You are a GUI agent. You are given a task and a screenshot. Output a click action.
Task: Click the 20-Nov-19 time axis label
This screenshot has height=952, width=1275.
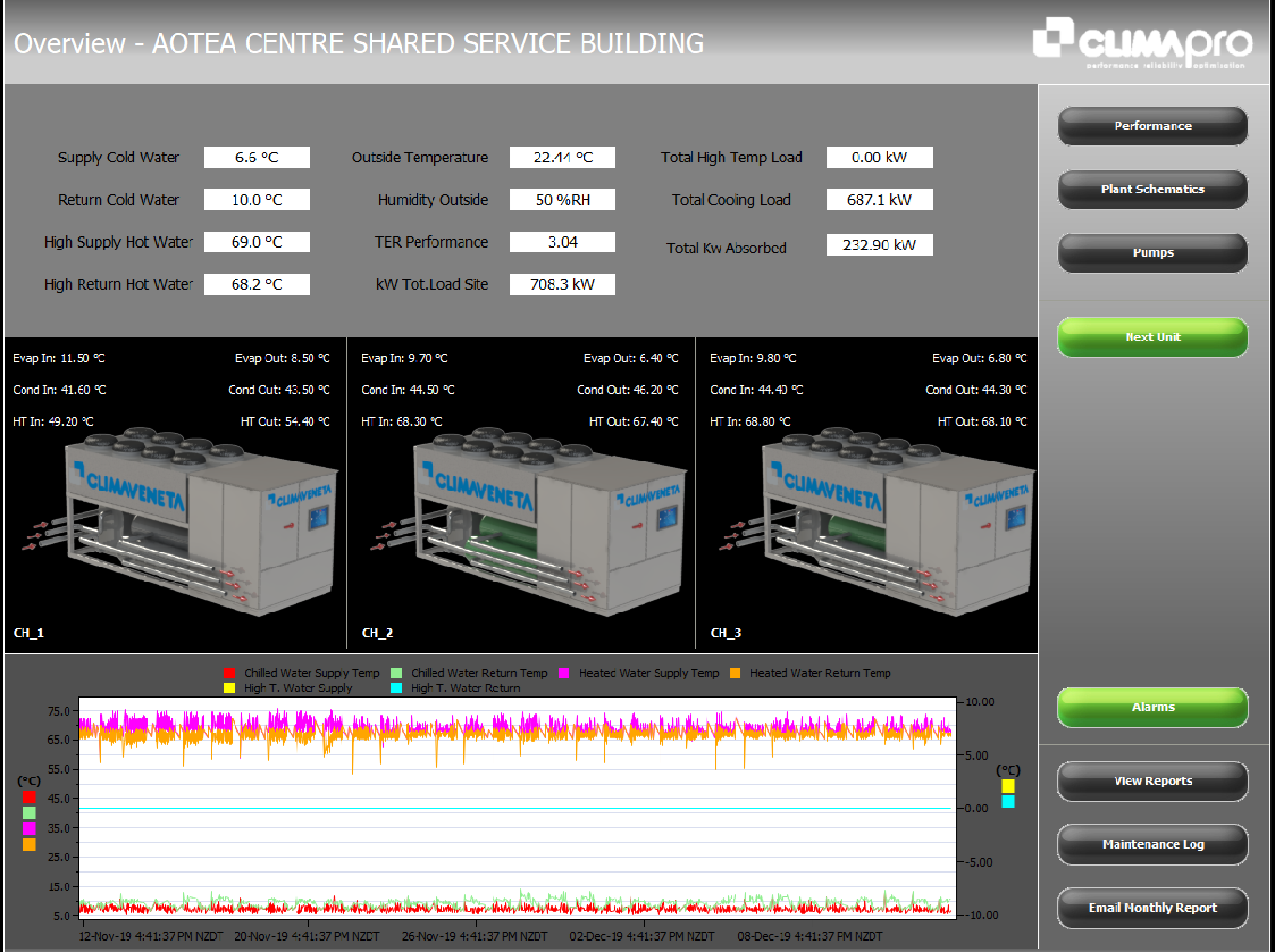307,936
